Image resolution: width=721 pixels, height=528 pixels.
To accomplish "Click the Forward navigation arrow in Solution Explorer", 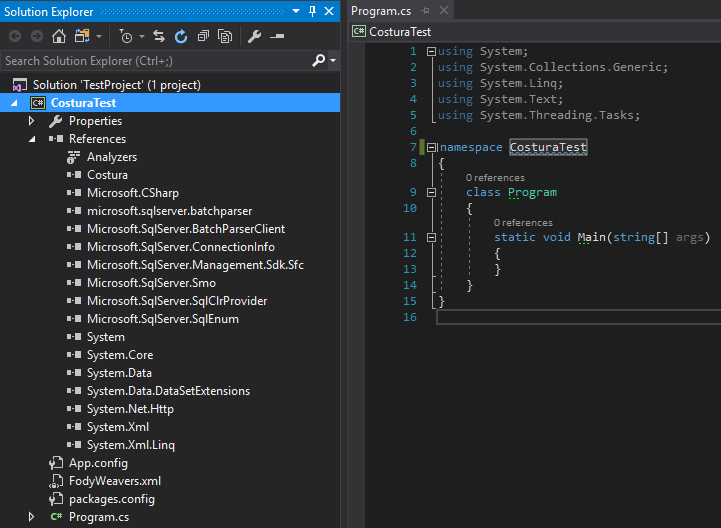I will 36,36.
